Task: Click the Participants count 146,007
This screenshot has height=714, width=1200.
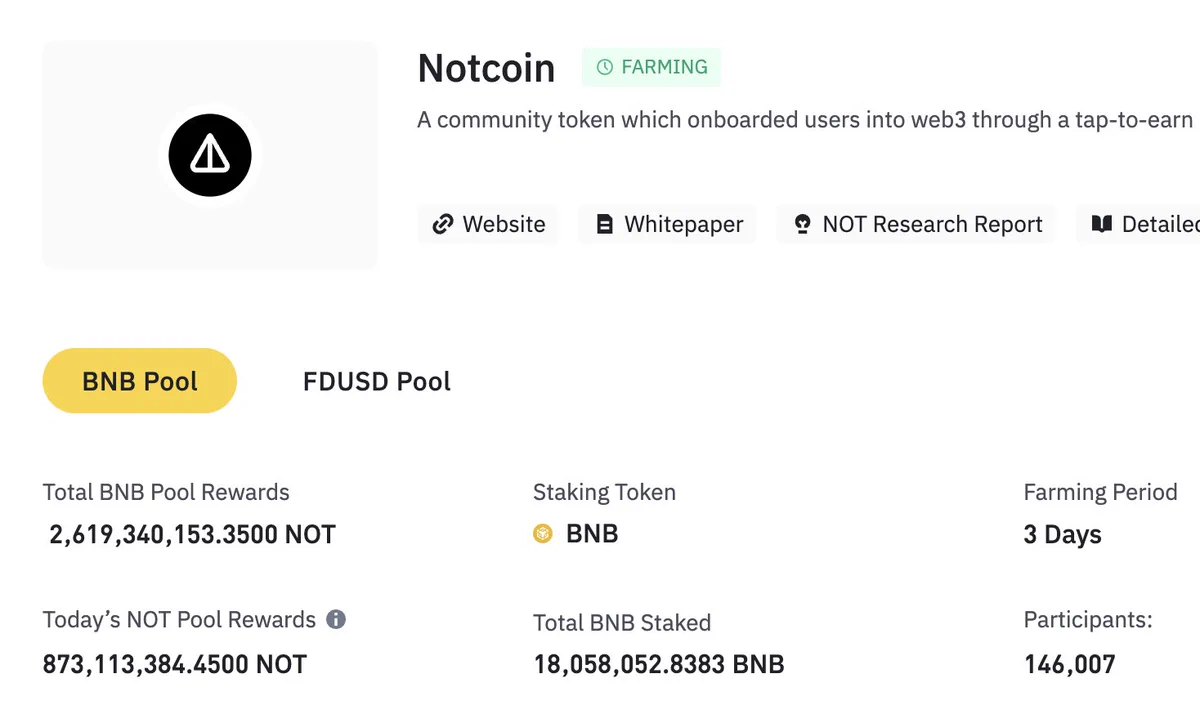Action: pyautogui.click(x=1069, y=663)
